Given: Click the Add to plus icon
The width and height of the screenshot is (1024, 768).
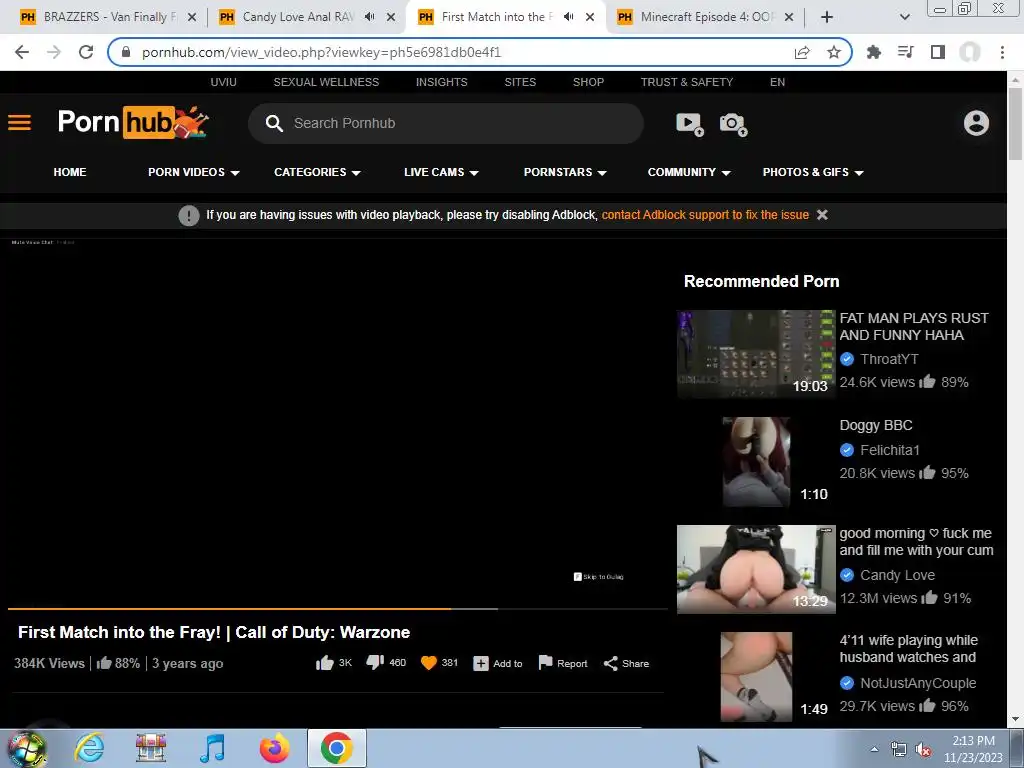Looking at the screenshot, I should [481, 664].
